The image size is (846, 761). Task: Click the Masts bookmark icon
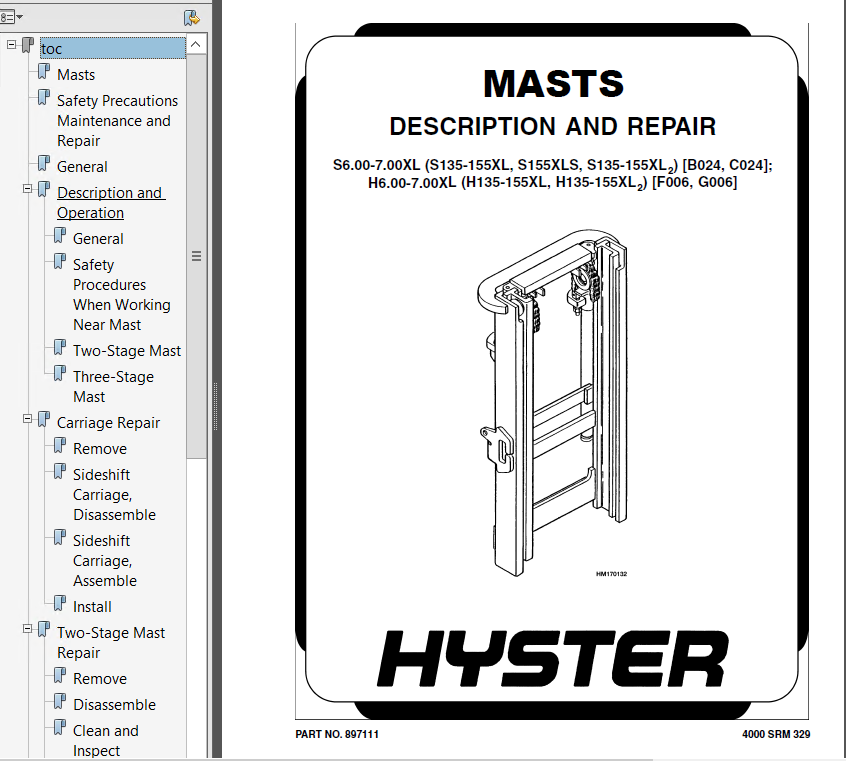point(44,72)
